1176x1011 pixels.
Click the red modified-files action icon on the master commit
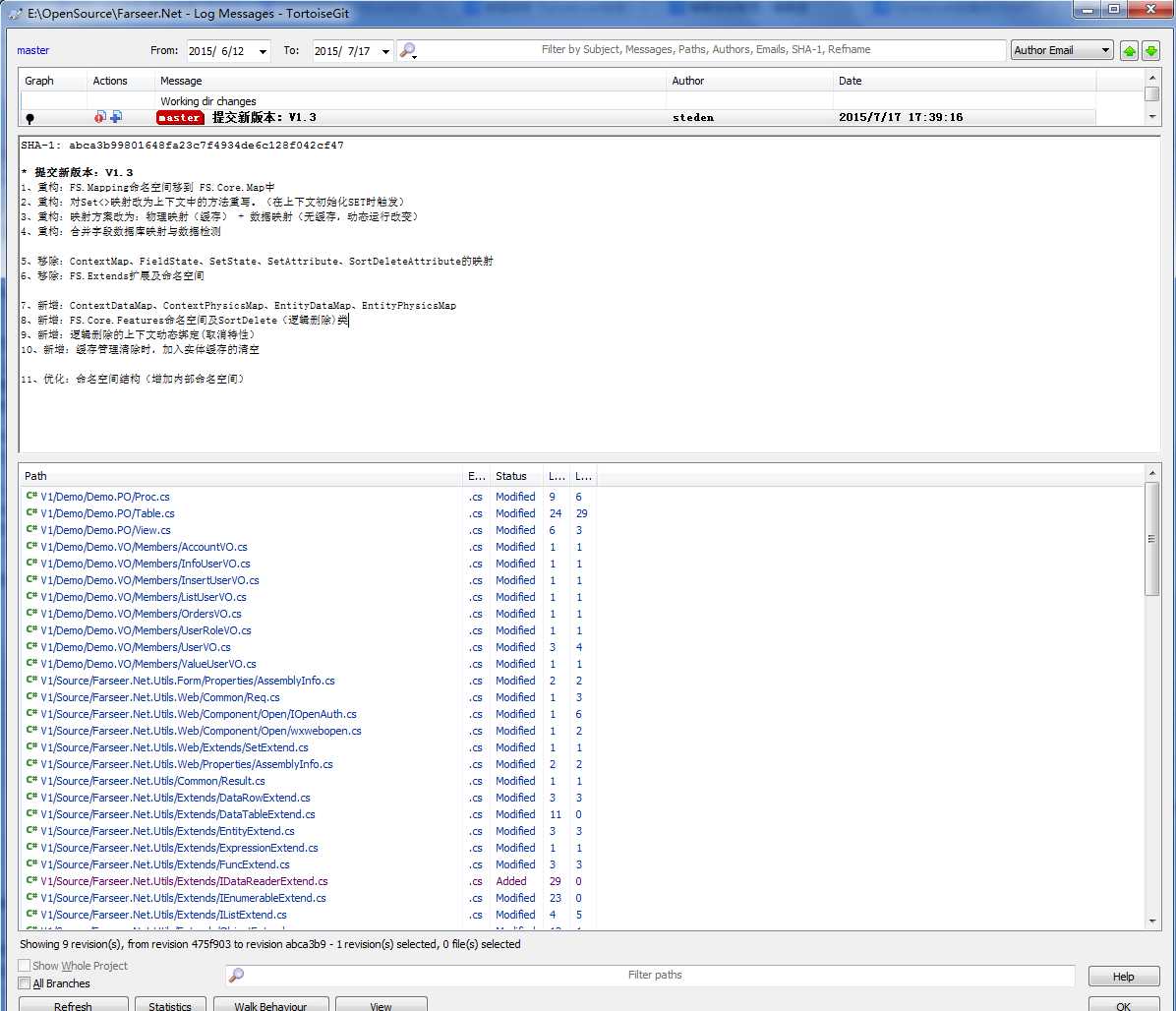click(x=99, y=117)
